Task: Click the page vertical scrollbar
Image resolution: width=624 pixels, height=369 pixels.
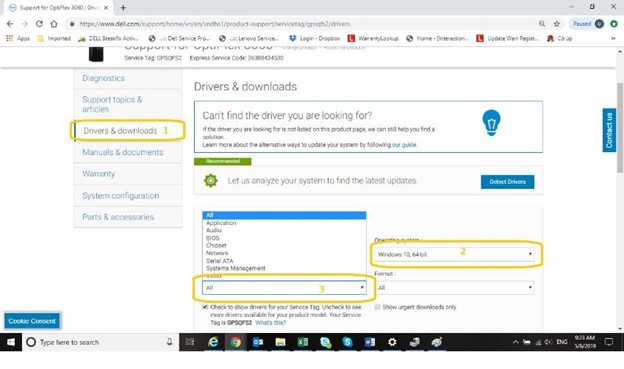Action: click(x=620, y=128)
